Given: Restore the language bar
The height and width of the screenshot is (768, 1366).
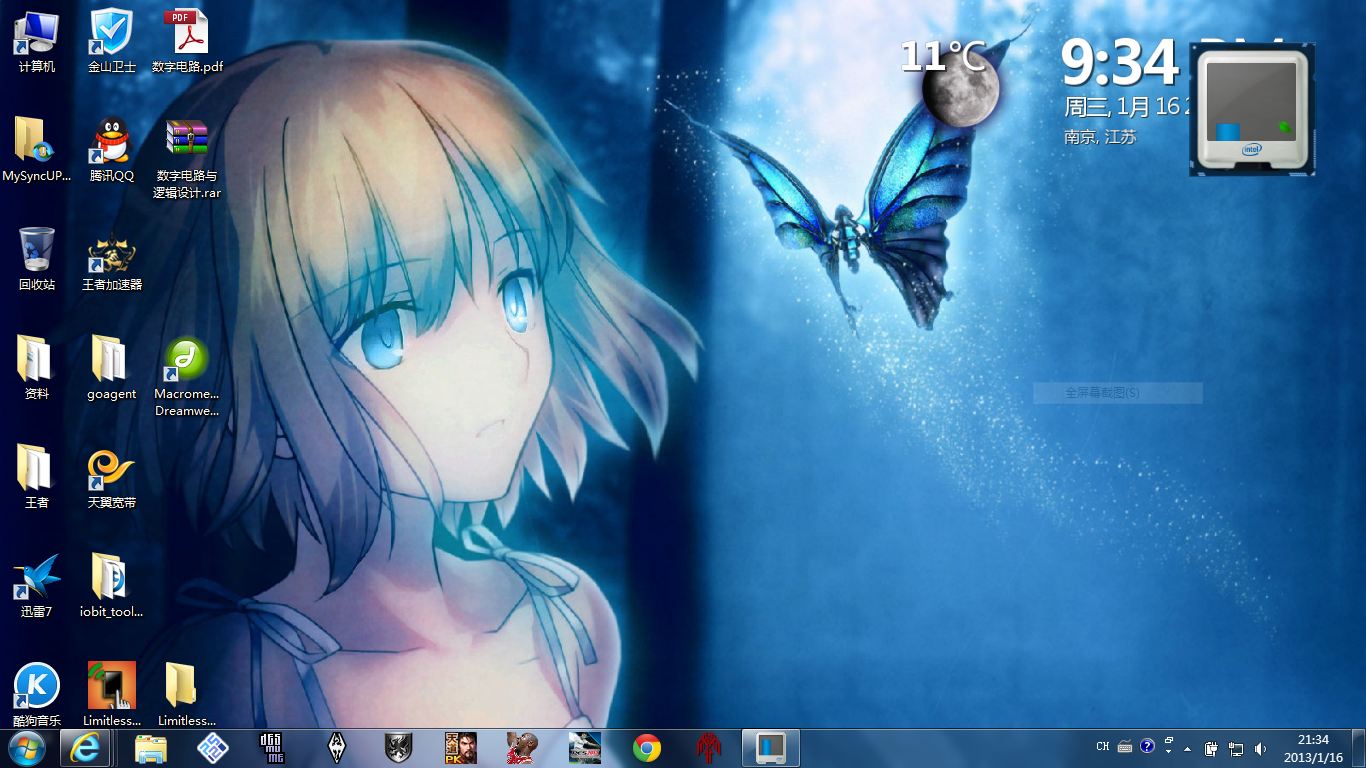Looking at the screenshot, I should point(1169,742).
